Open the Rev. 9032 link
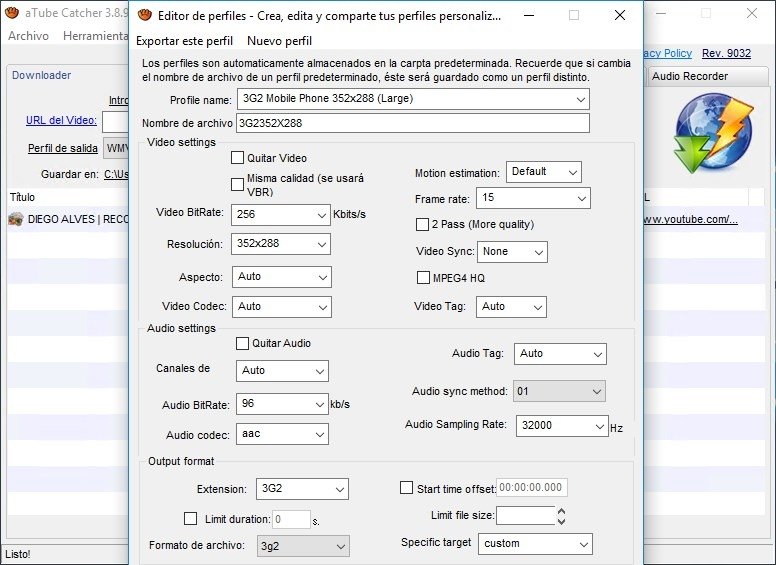776x565 pixels. click(x=727, y=53)
